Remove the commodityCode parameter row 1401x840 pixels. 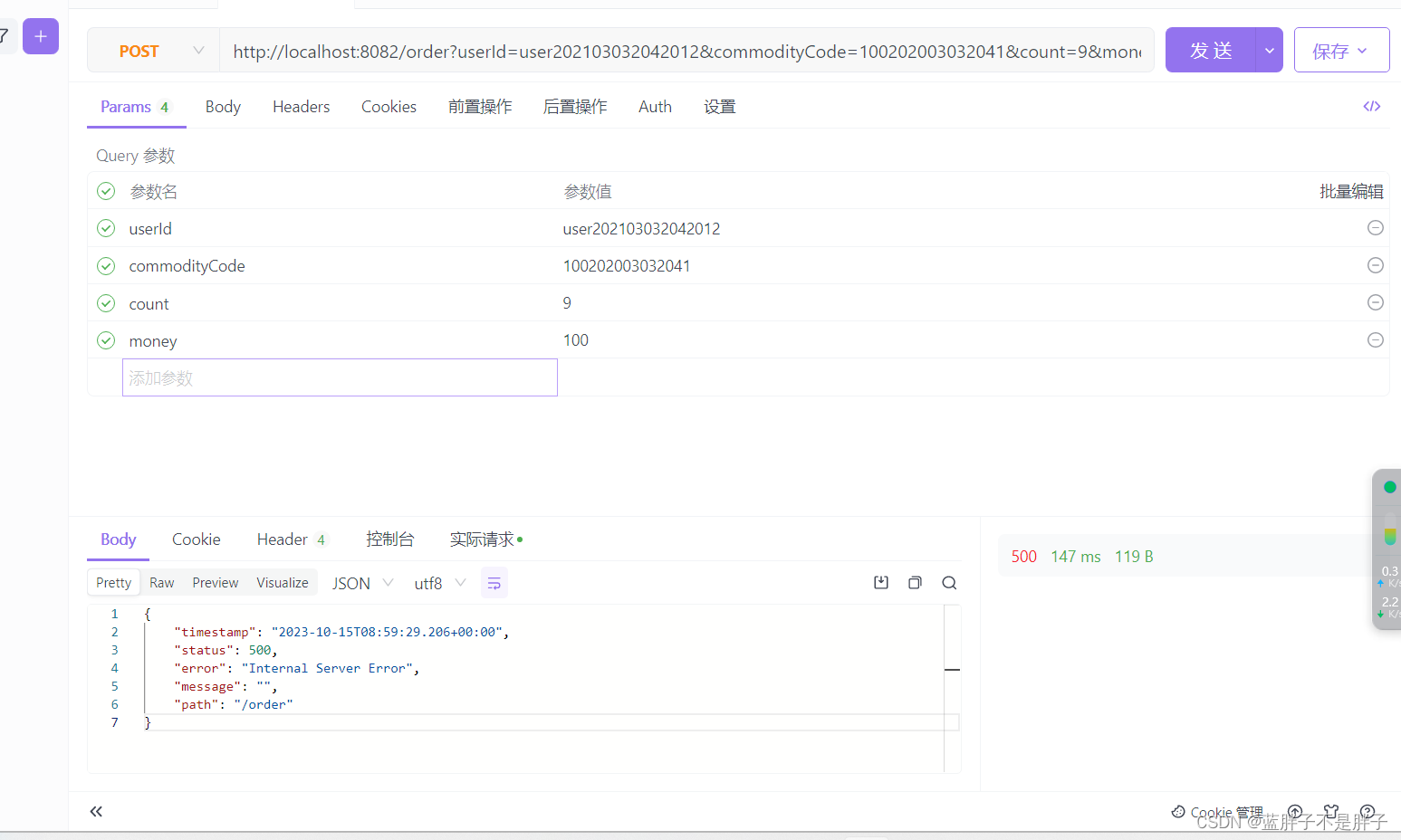[x=1375, y=265]
